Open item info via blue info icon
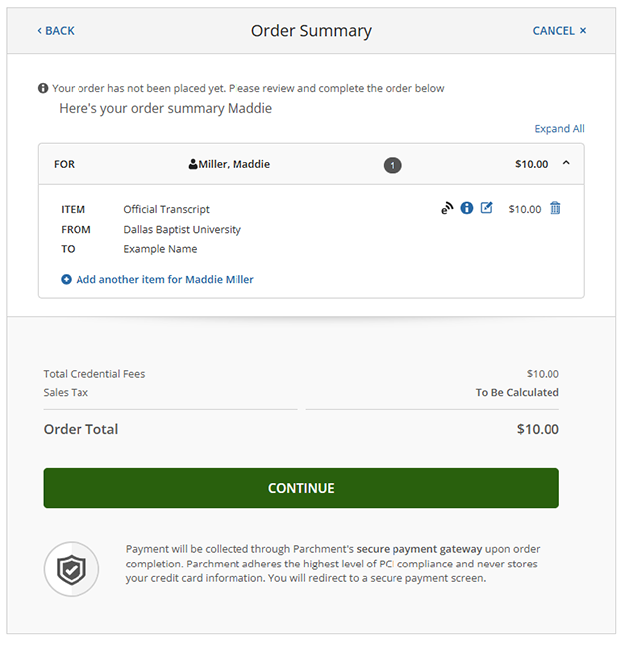Viewport: 629px width, 647px height. 466,209
